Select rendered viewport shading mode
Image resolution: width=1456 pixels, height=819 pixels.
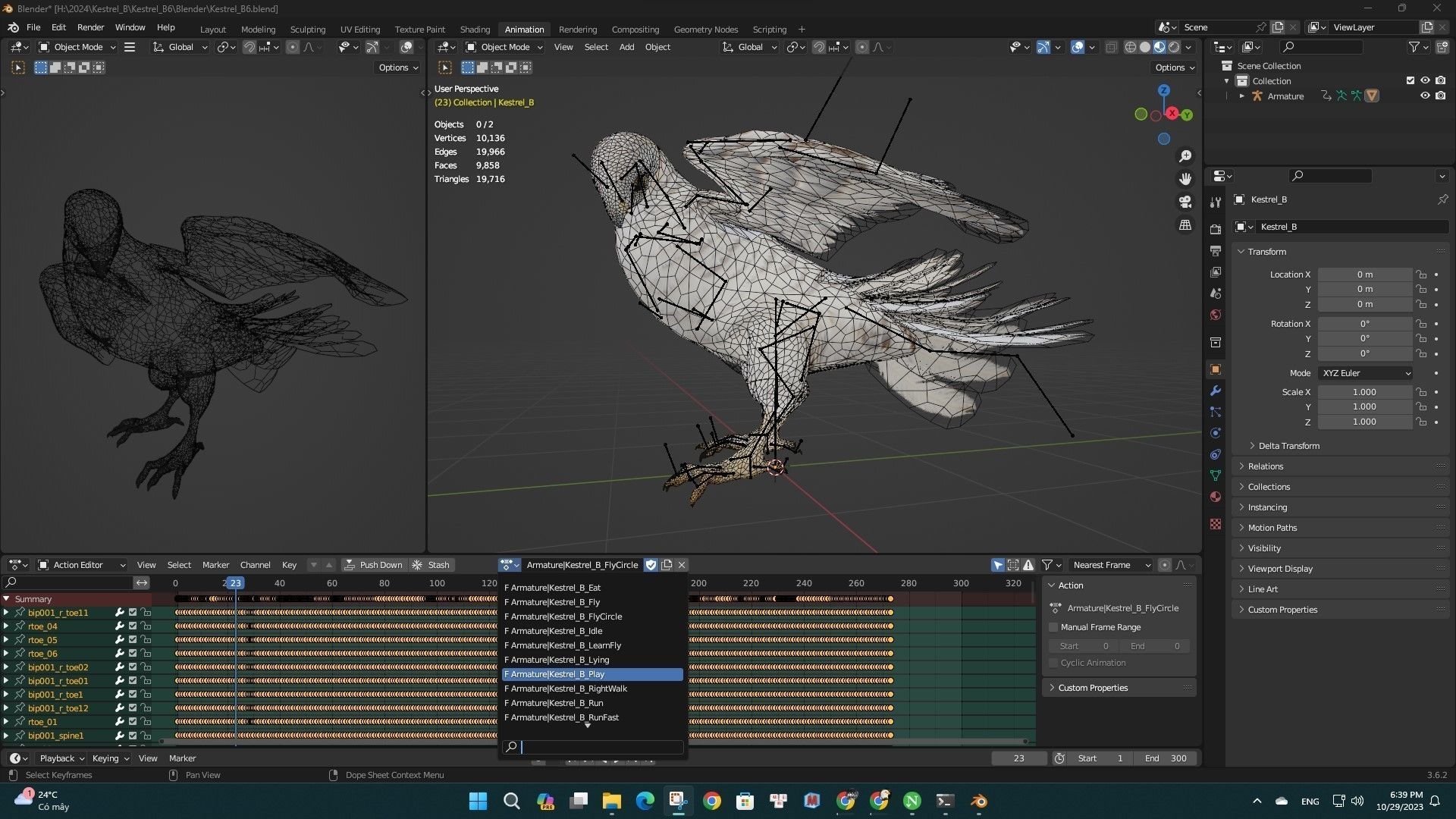coord(1174,47)
